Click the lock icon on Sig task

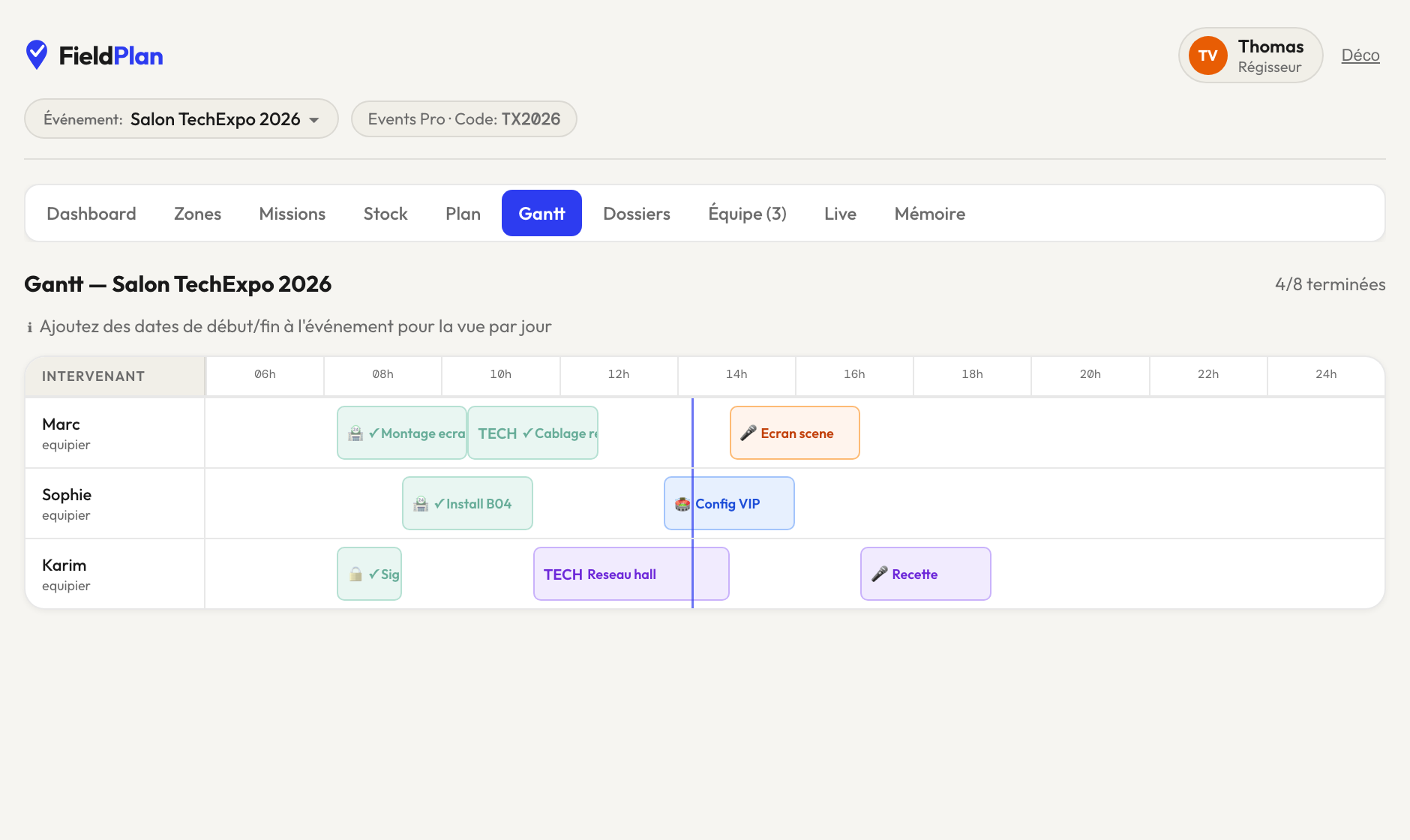click(x=355, y=574)
